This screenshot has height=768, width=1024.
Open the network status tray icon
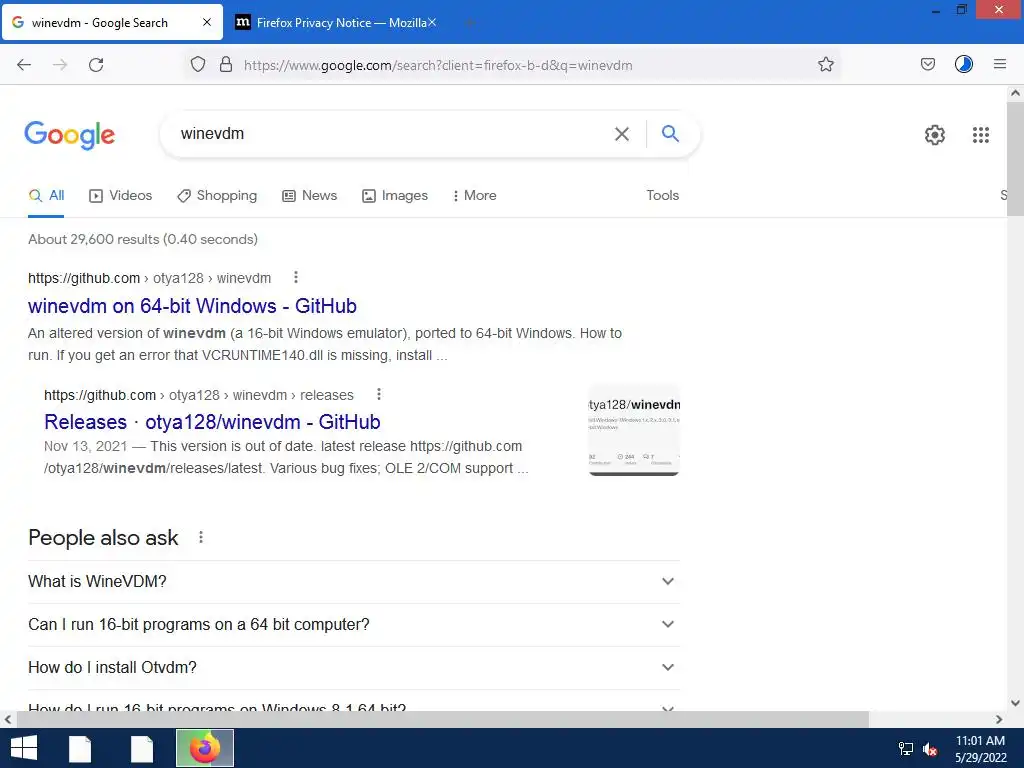coord(906,748)
